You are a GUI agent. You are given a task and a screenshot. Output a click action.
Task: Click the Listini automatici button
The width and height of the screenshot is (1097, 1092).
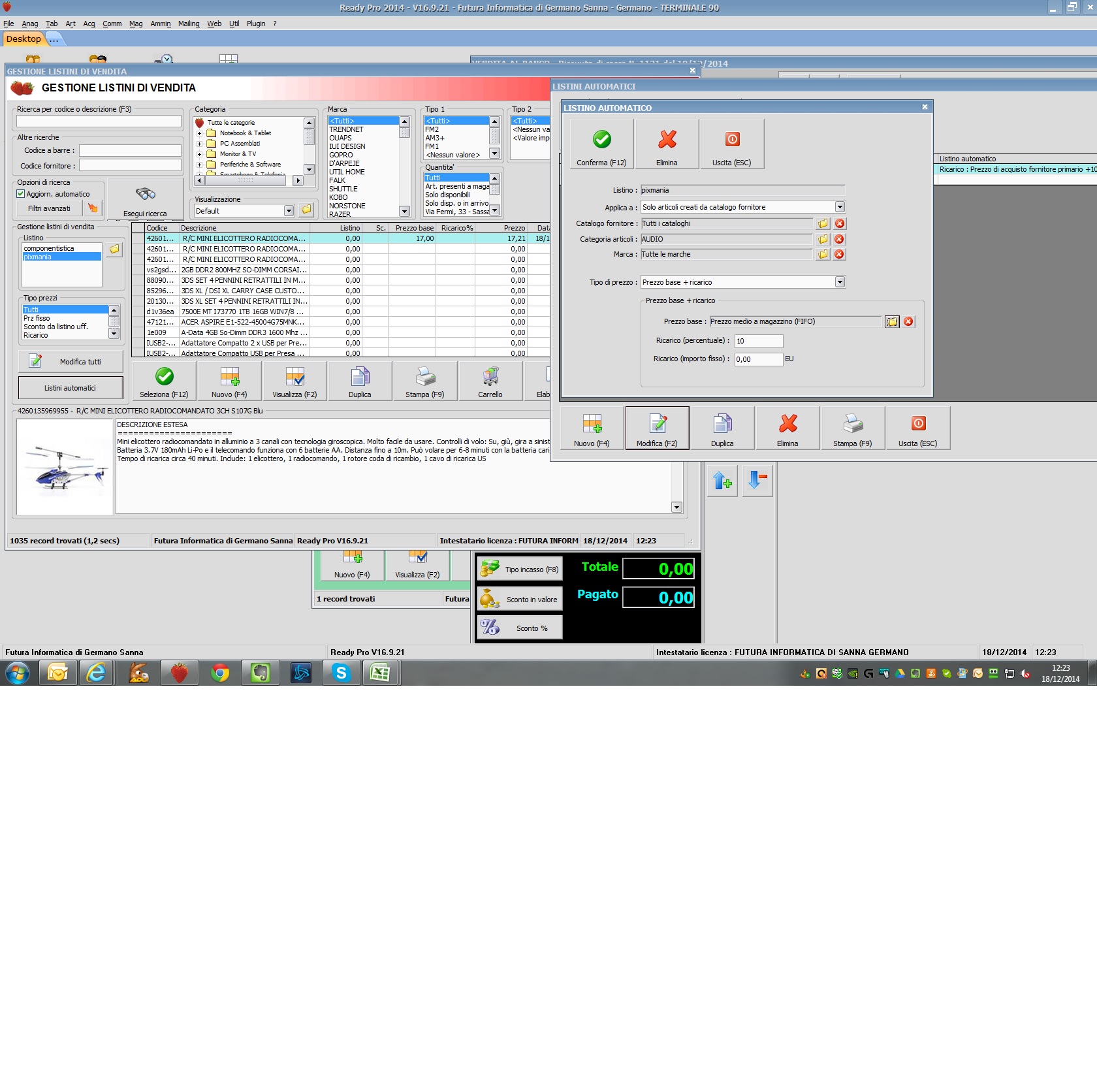71,388
